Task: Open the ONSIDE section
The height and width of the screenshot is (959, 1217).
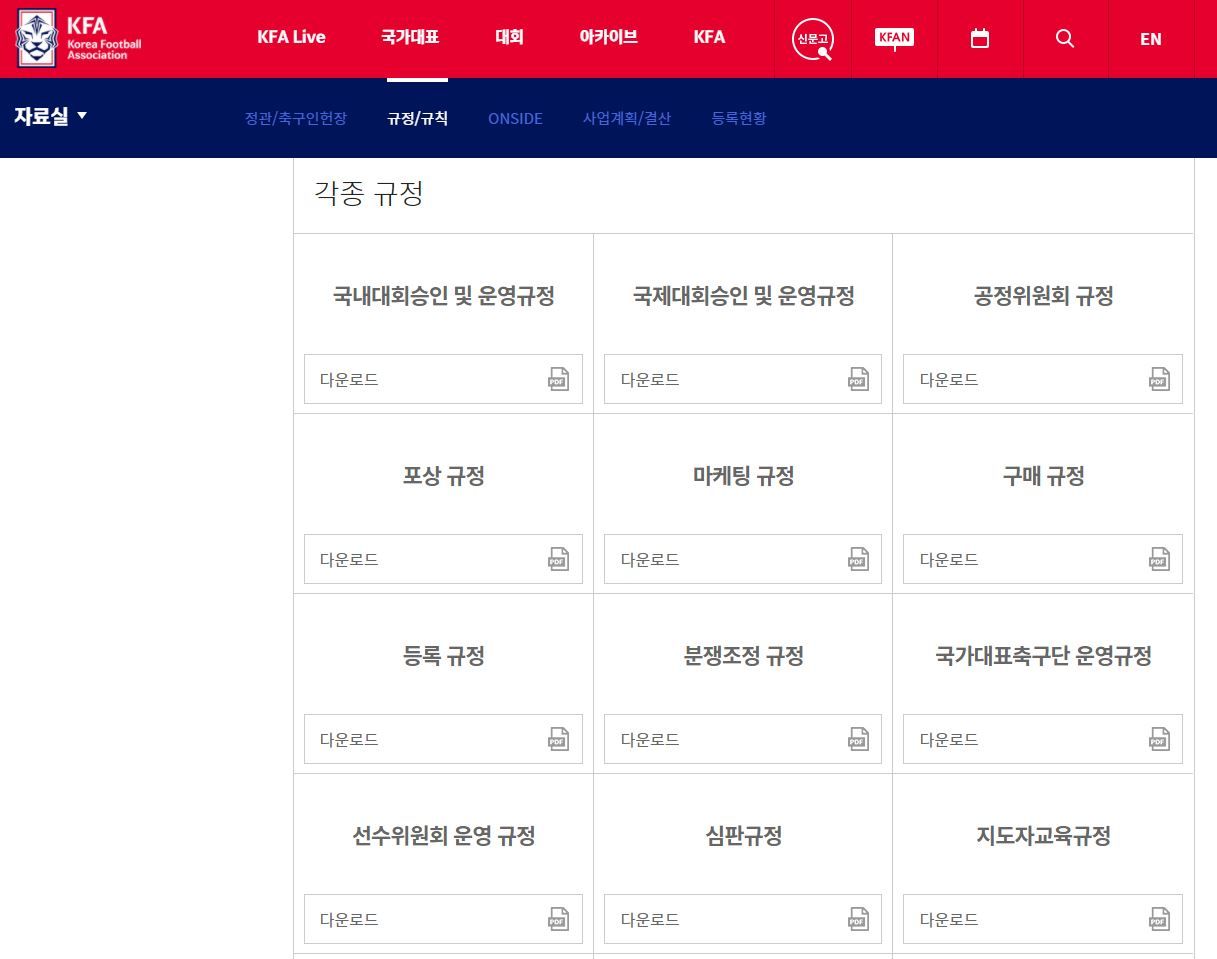Action: click(x=515, y=118)
